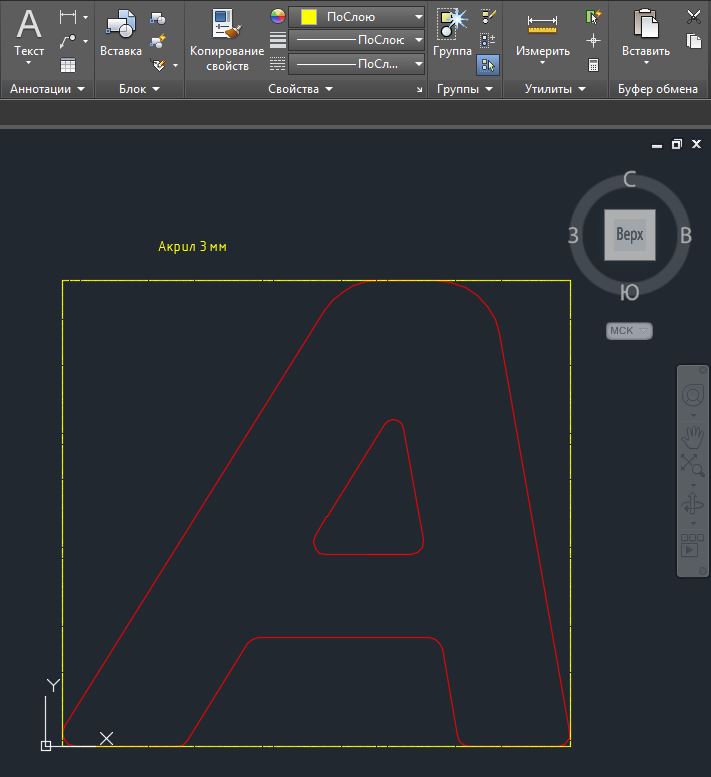Click the linetype icon
The height and width of the screenshot is (777, 711).
coord(278,64)
